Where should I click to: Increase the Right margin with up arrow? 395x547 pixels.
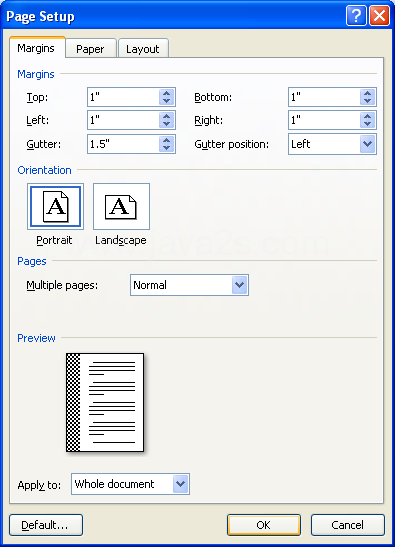click(367, 117)
